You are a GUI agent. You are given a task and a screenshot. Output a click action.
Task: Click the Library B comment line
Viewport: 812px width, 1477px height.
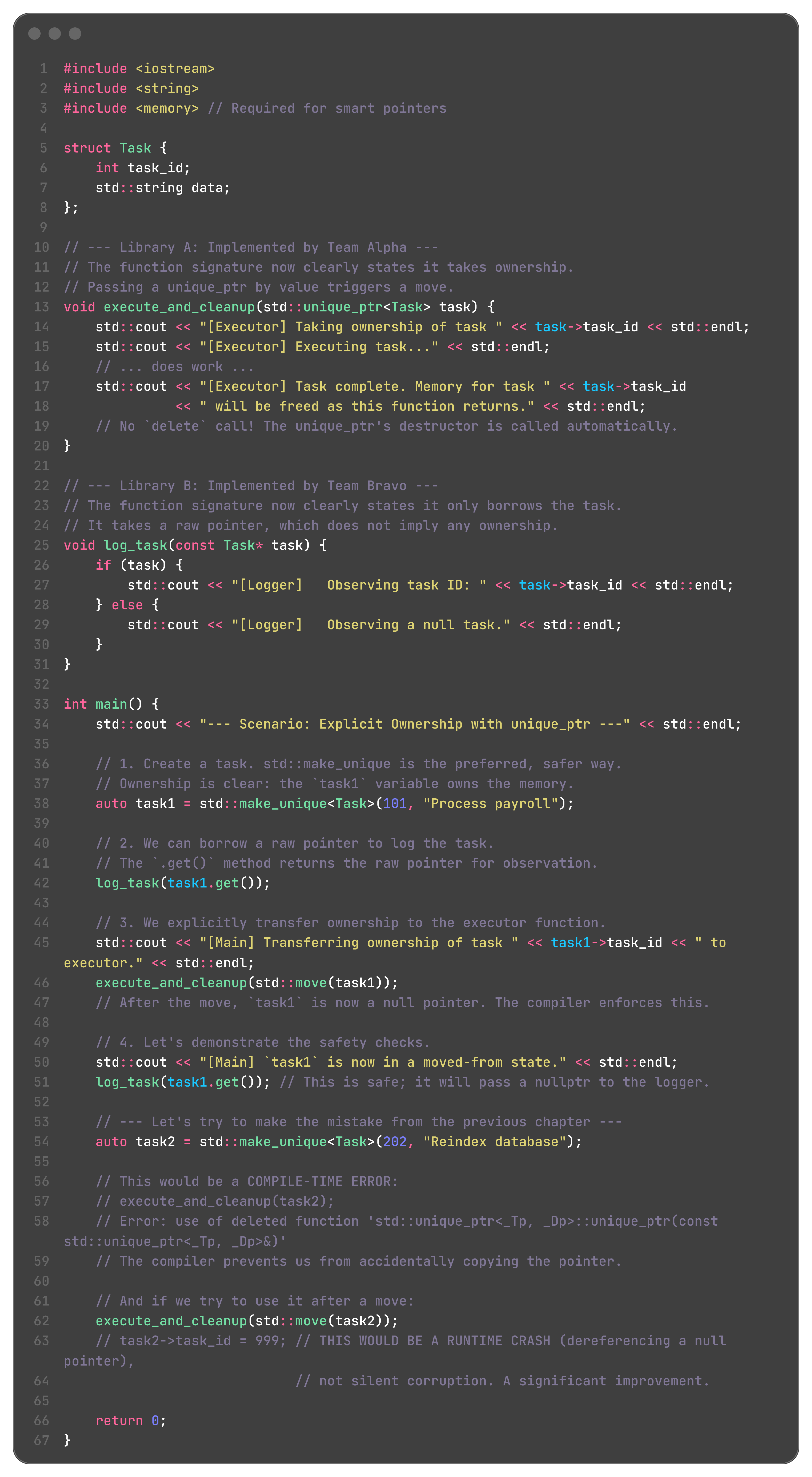coord(251,486)
